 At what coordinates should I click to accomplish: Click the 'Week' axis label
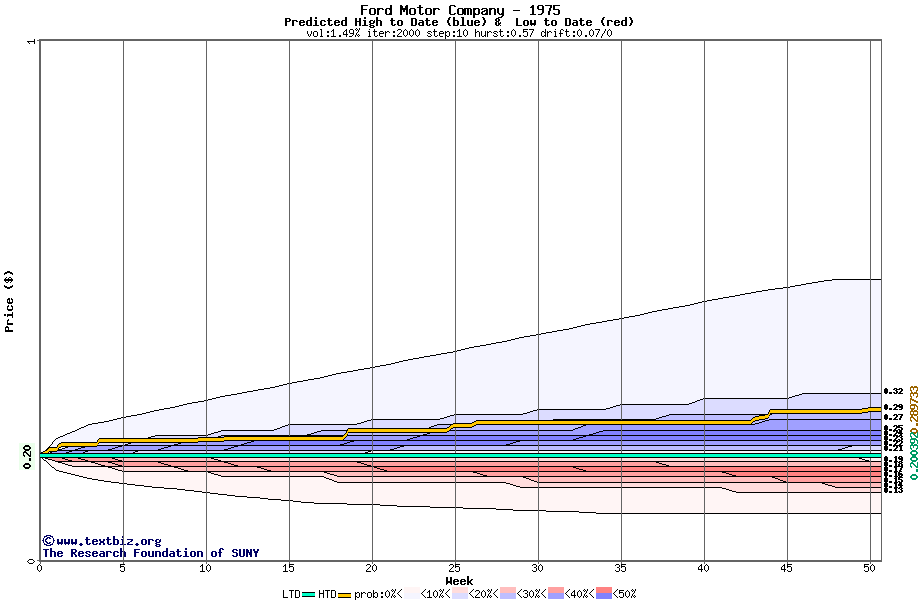[459, 581]
